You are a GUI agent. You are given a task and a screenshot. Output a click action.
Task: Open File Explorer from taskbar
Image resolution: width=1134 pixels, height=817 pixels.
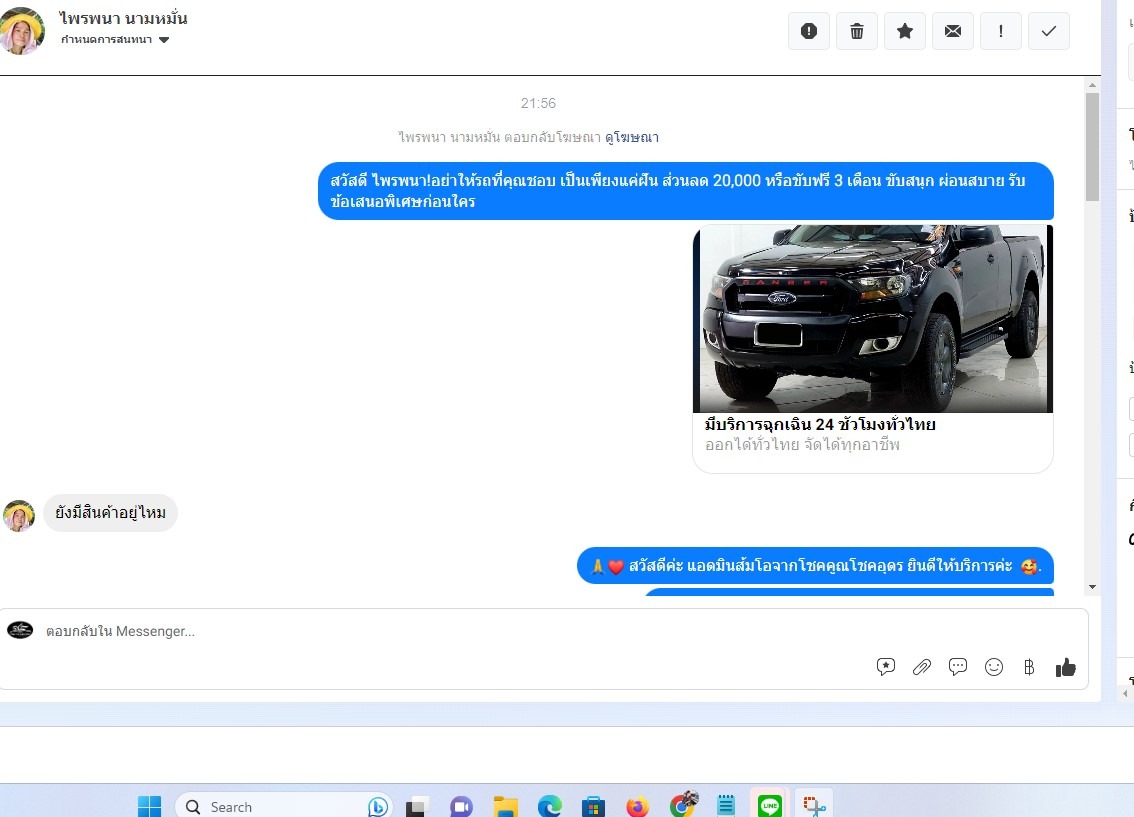point(506,806)
